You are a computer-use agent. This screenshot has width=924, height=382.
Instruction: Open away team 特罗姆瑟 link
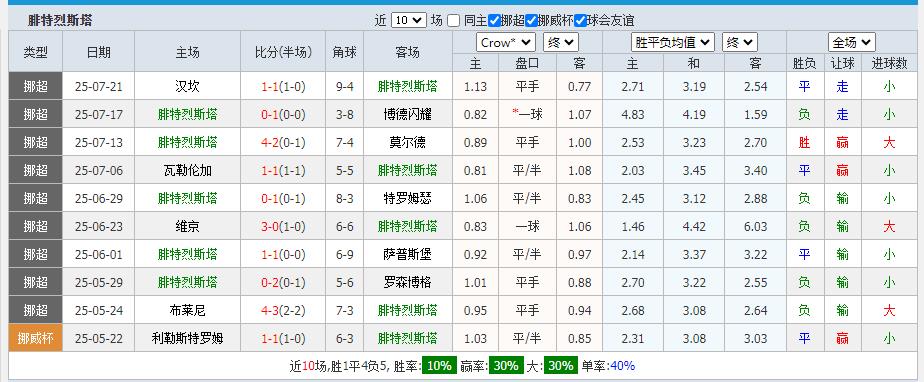pos(408,198)
